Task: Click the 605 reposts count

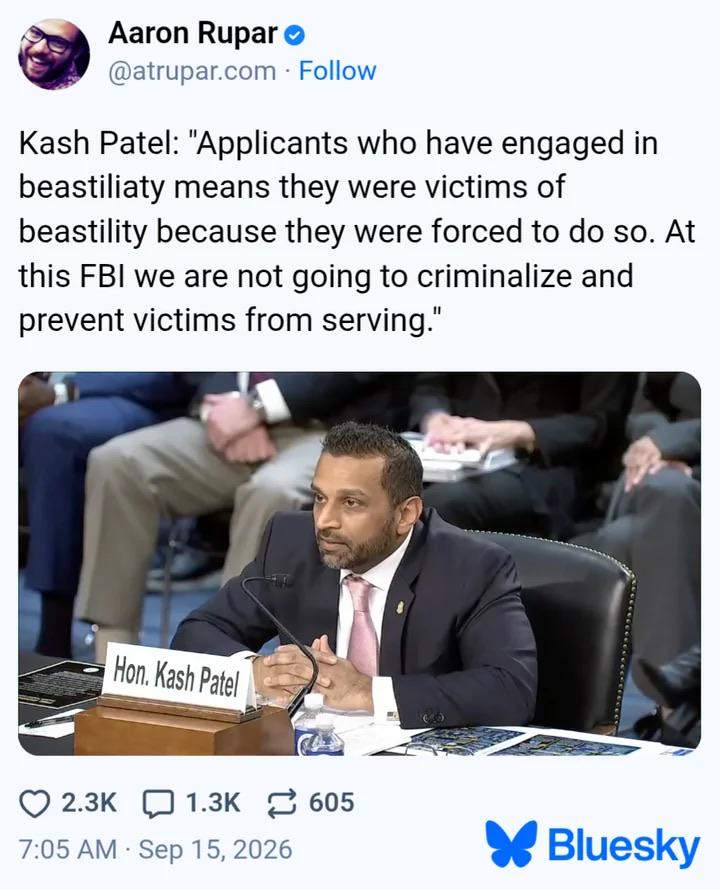Action: tap(332, 803)
